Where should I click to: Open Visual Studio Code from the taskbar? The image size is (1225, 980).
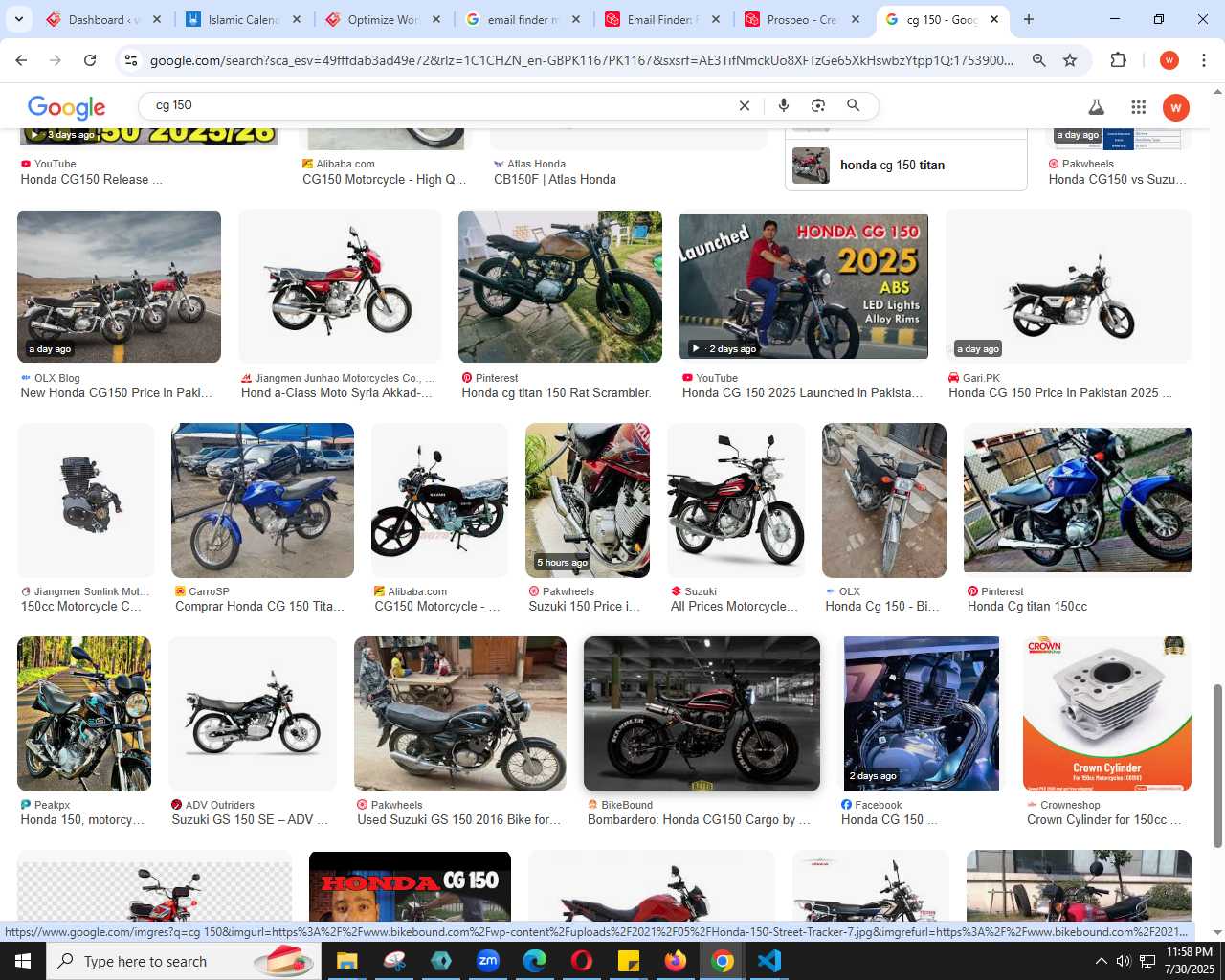coord(769,961)
